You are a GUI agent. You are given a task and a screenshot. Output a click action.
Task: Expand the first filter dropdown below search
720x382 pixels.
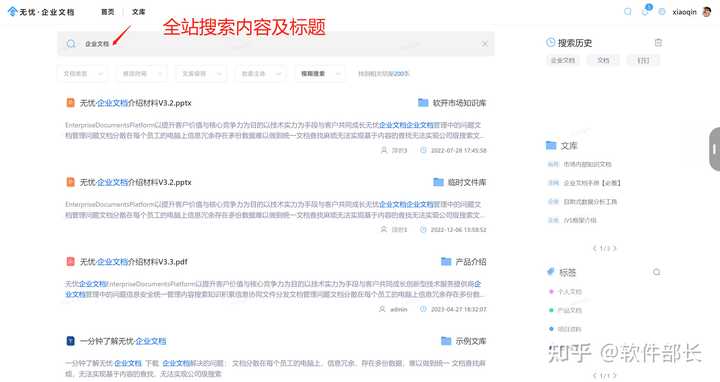coord(83,73)
